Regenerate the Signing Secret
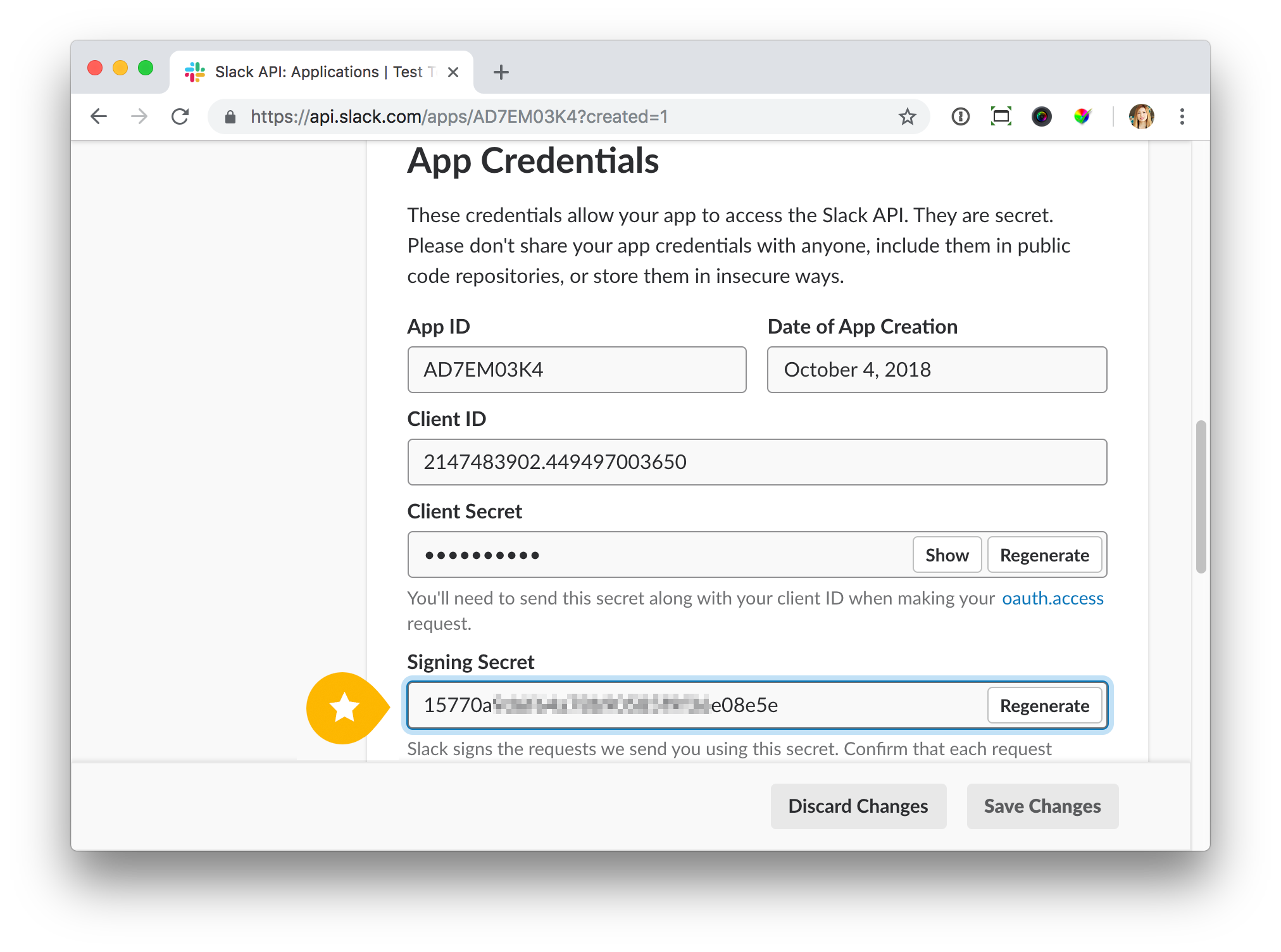Image resolution: width=1281 pixels, height=952 pixels. [x=1044, y=705]
